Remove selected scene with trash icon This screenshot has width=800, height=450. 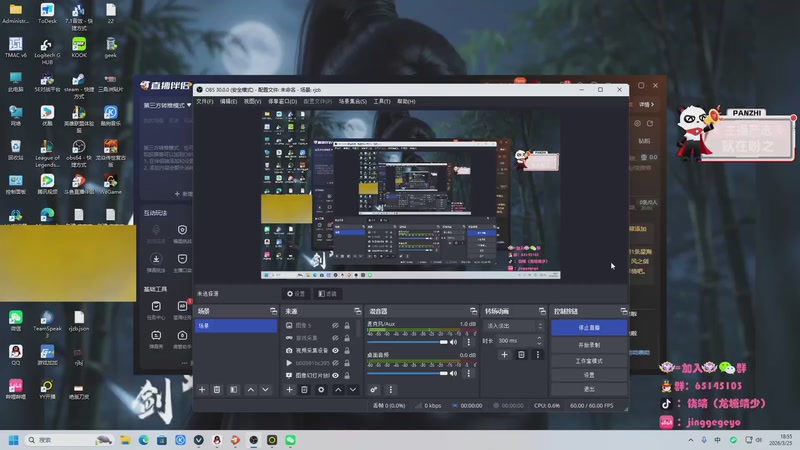point(217,390)
